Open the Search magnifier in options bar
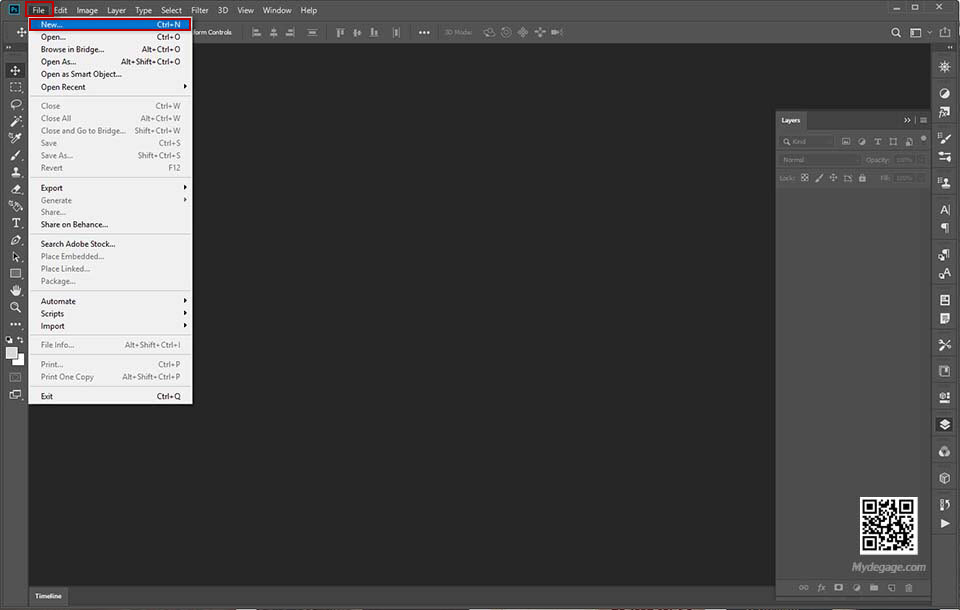Image resolution: width=960 pixels, height=610 pixels. click(896, 32)
